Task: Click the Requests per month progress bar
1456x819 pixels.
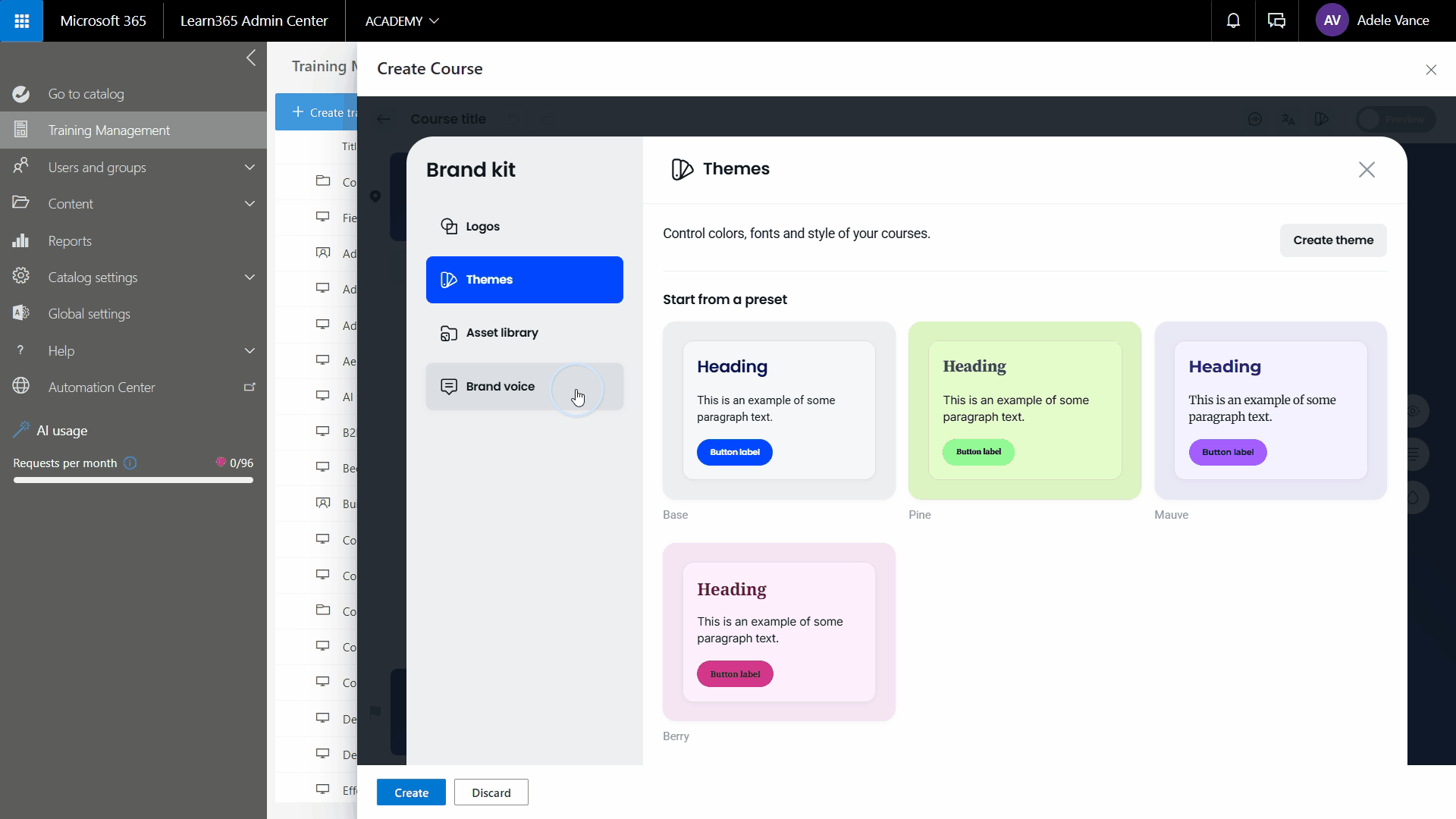Action: click(133, 480)
